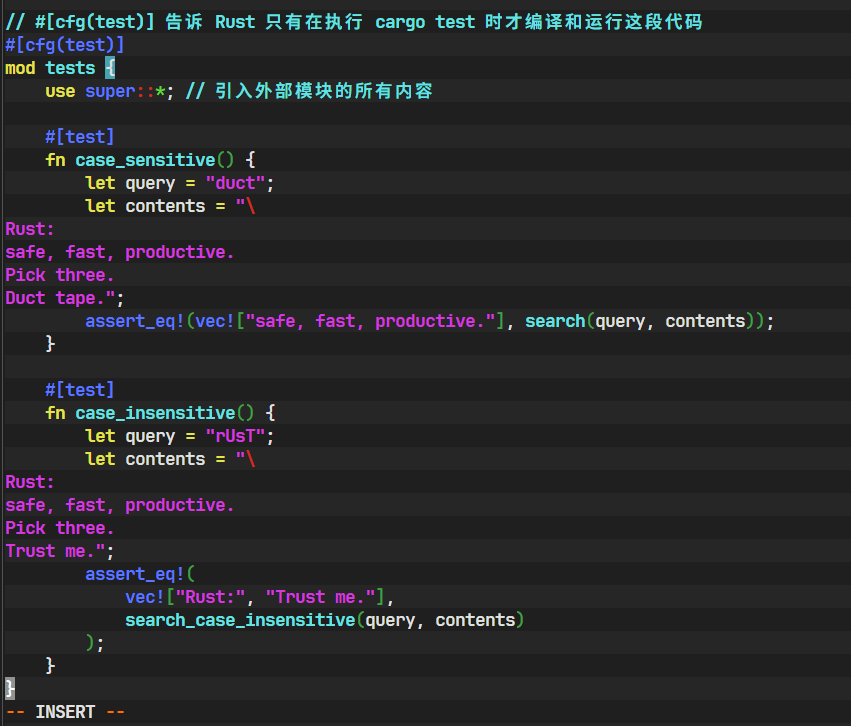The image size is (851, 726).
Task: Click the string literal "rUsT"
Action: pyautogui.click(x=235, y=436)
